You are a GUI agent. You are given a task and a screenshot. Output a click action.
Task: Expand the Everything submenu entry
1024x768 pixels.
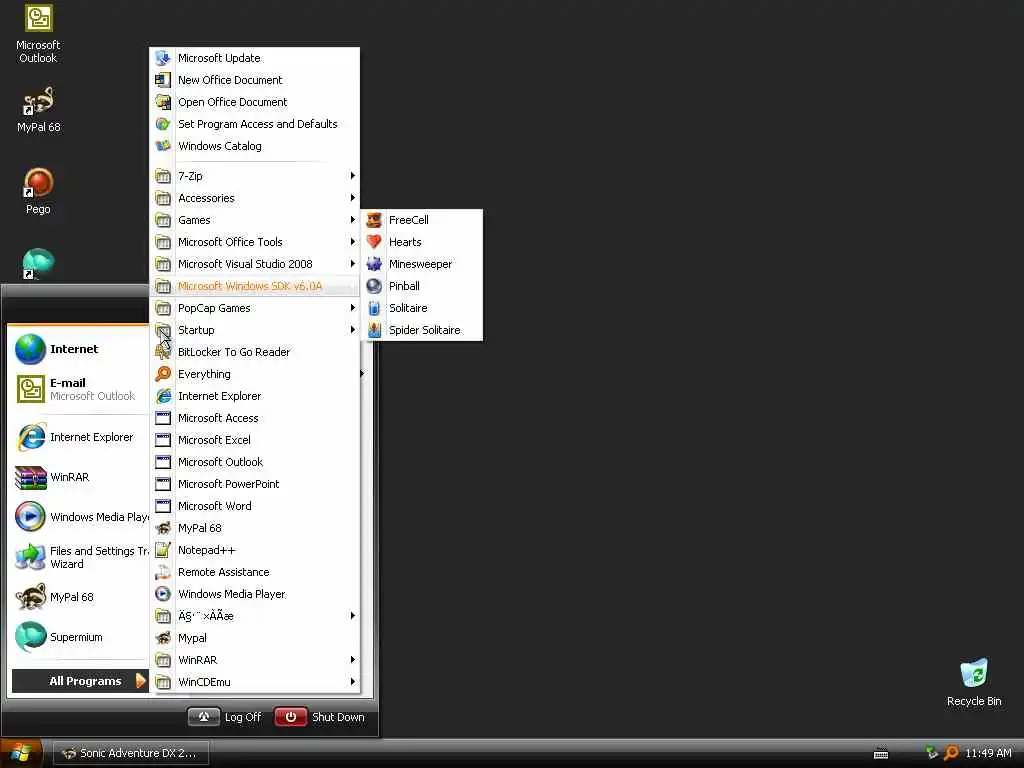tap(255, 374)
